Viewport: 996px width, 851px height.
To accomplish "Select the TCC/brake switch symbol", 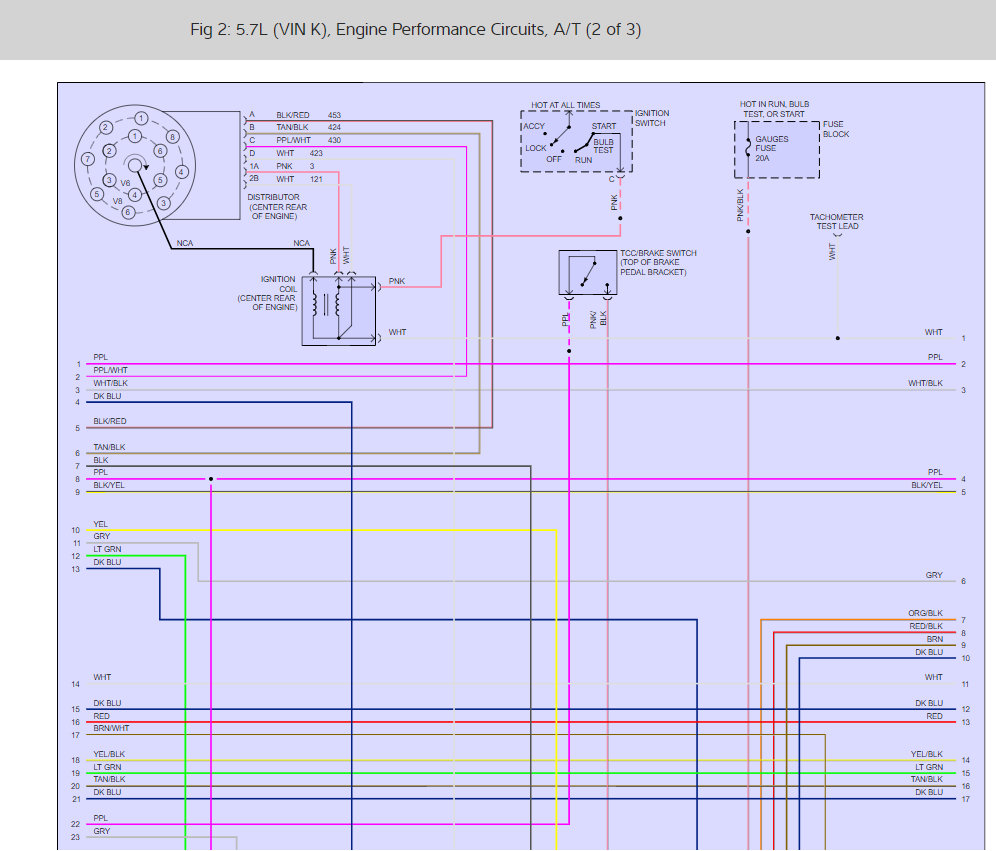I will tap(587, 273).
